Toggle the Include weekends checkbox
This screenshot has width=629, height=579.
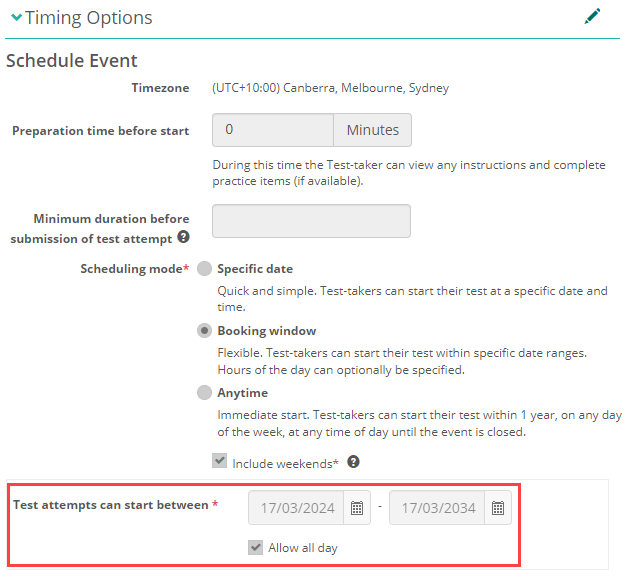[220, 462]
